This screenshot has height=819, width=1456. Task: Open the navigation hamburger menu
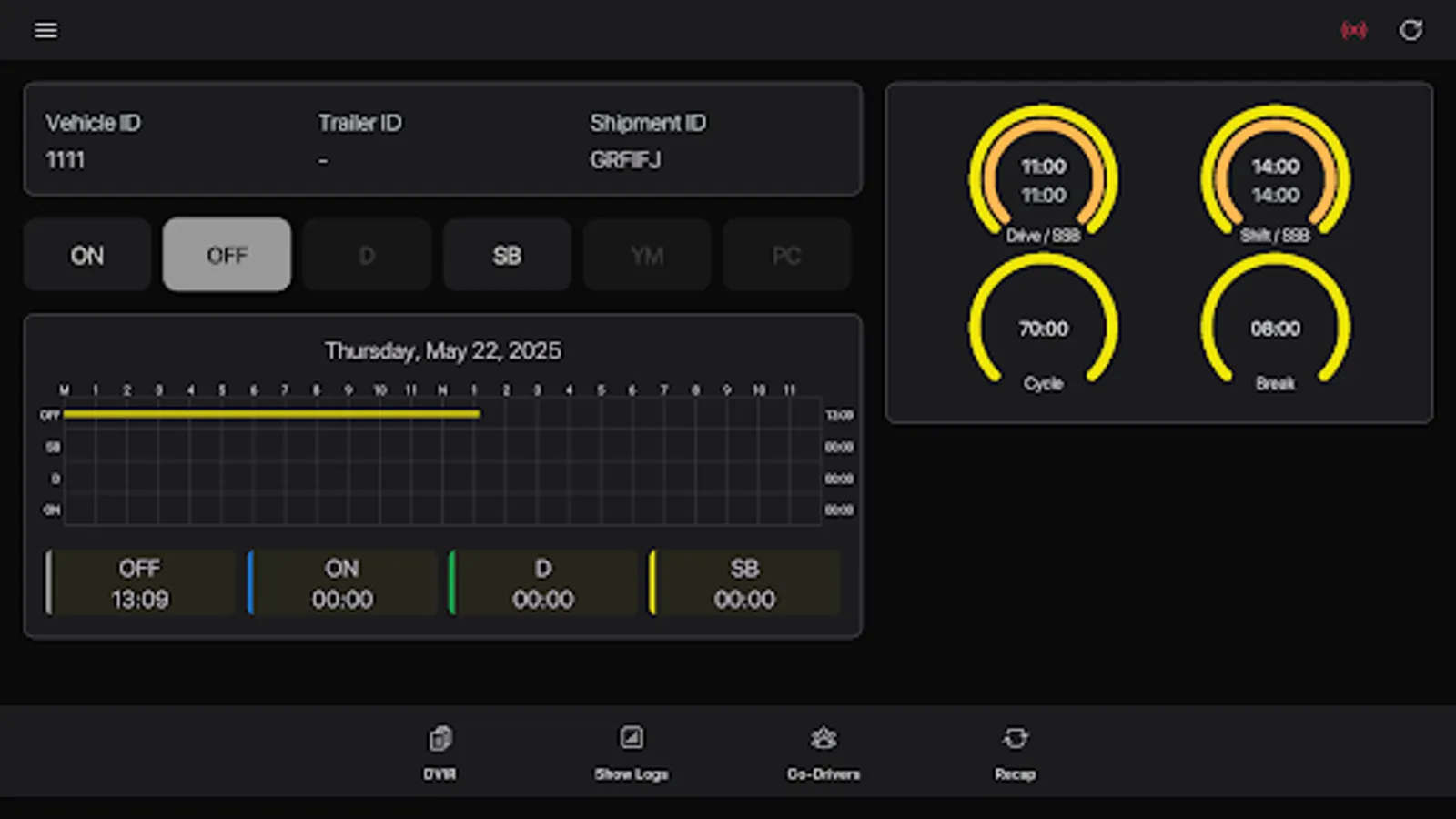click(x=45, y=30)
